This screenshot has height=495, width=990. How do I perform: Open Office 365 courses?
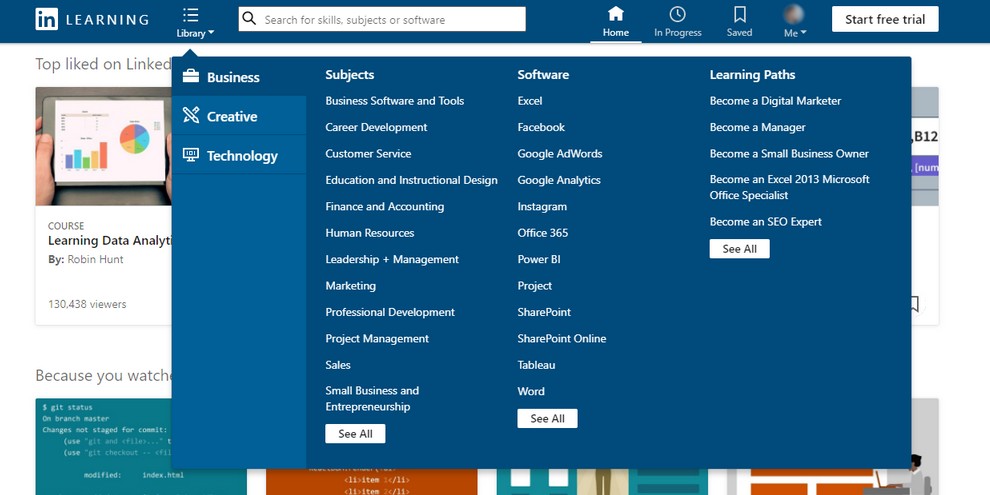[543, 233]
